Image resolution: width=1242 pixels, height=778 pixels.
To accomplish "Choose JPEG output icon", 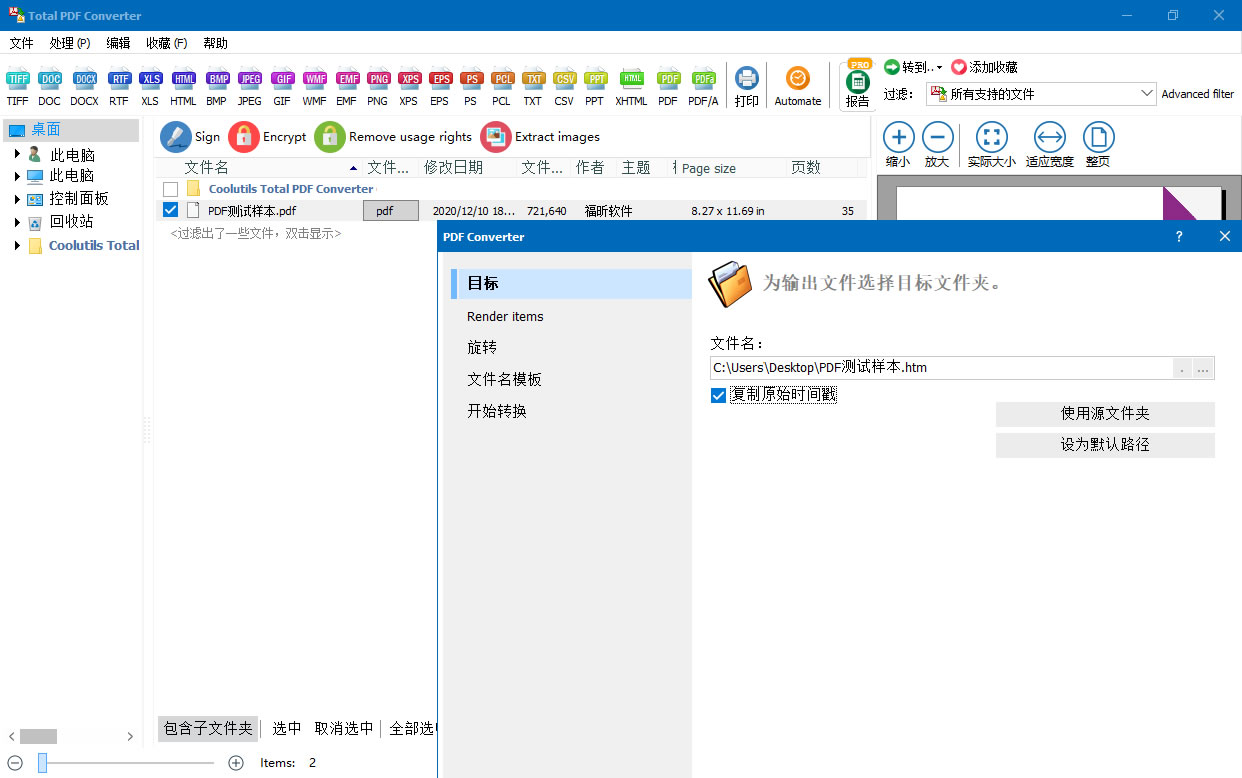I will coord(249,79).
